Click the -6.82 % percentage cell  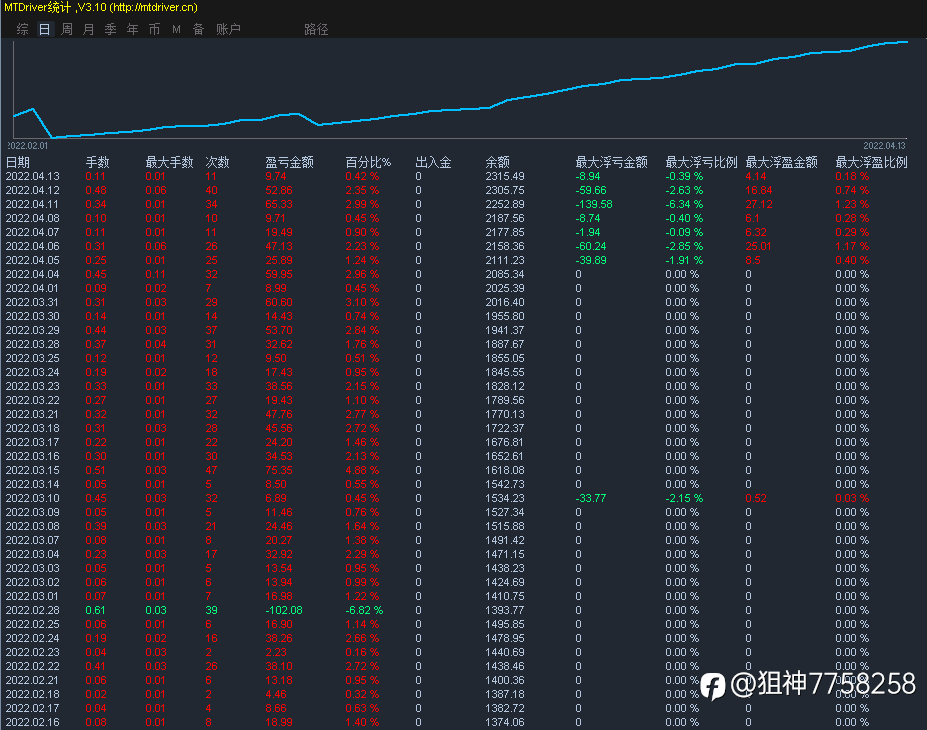pos(364,610)
